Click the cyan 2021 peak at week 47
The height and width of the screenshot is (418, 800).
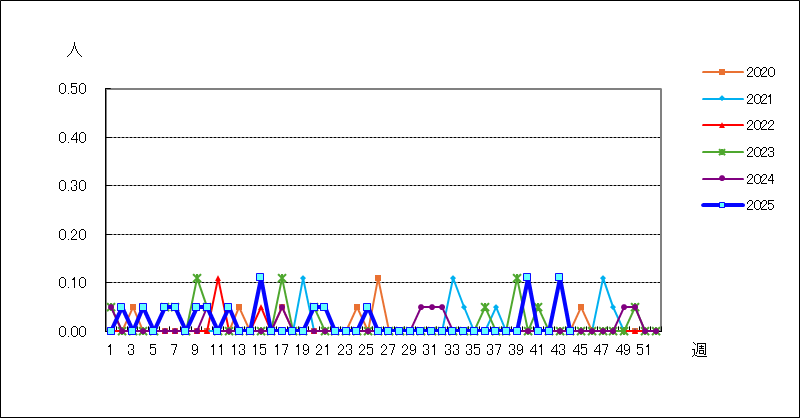click(x=603, y=278)
